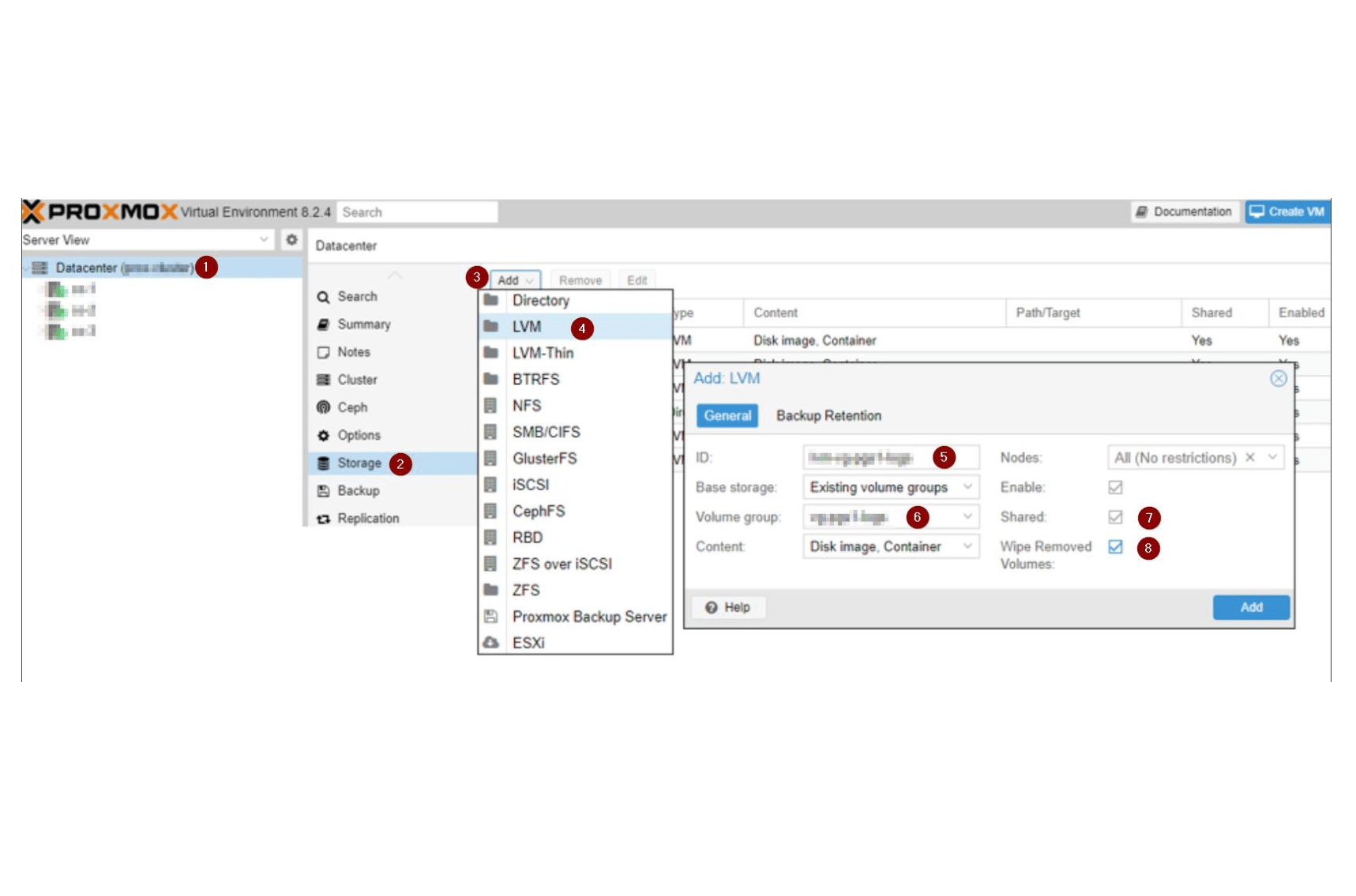Collapse the Server View dropdown
1356x896 pixels.
point(265,239)
